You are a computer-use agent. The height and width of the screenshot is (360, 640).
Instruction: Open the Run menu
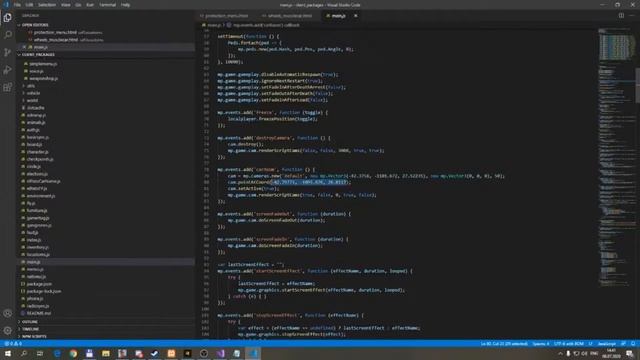[x=90, y=5]
